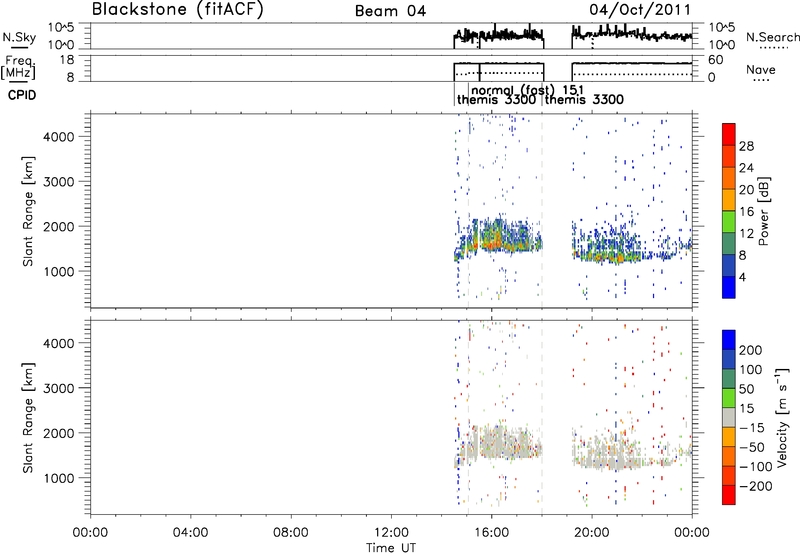Click the Slant Range label of power panel
The width and height of the screenshot is (800, 554).
click(x=28, y=211)
